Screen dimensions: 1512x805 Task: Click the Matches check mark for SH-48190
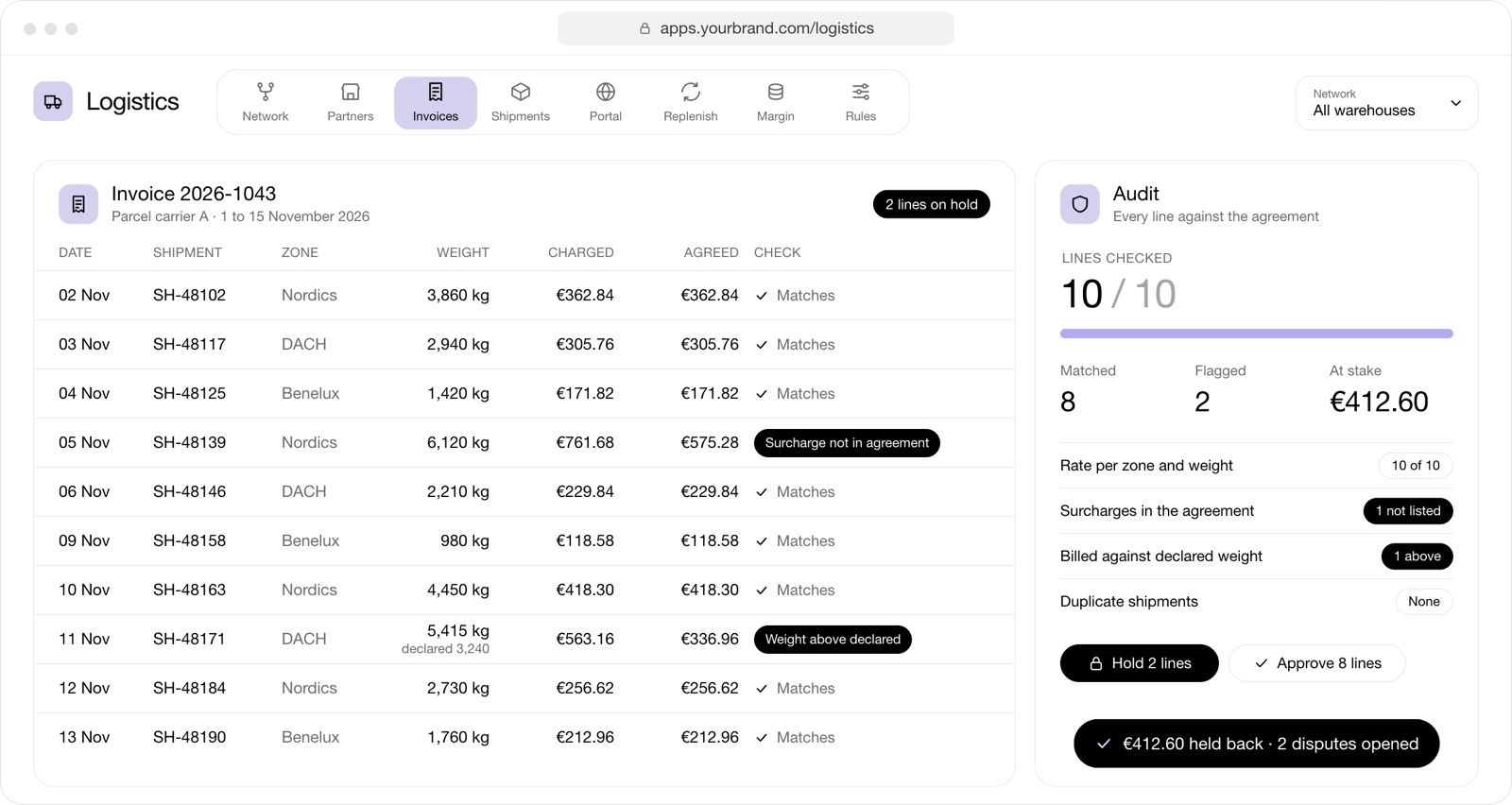(762, 738)
